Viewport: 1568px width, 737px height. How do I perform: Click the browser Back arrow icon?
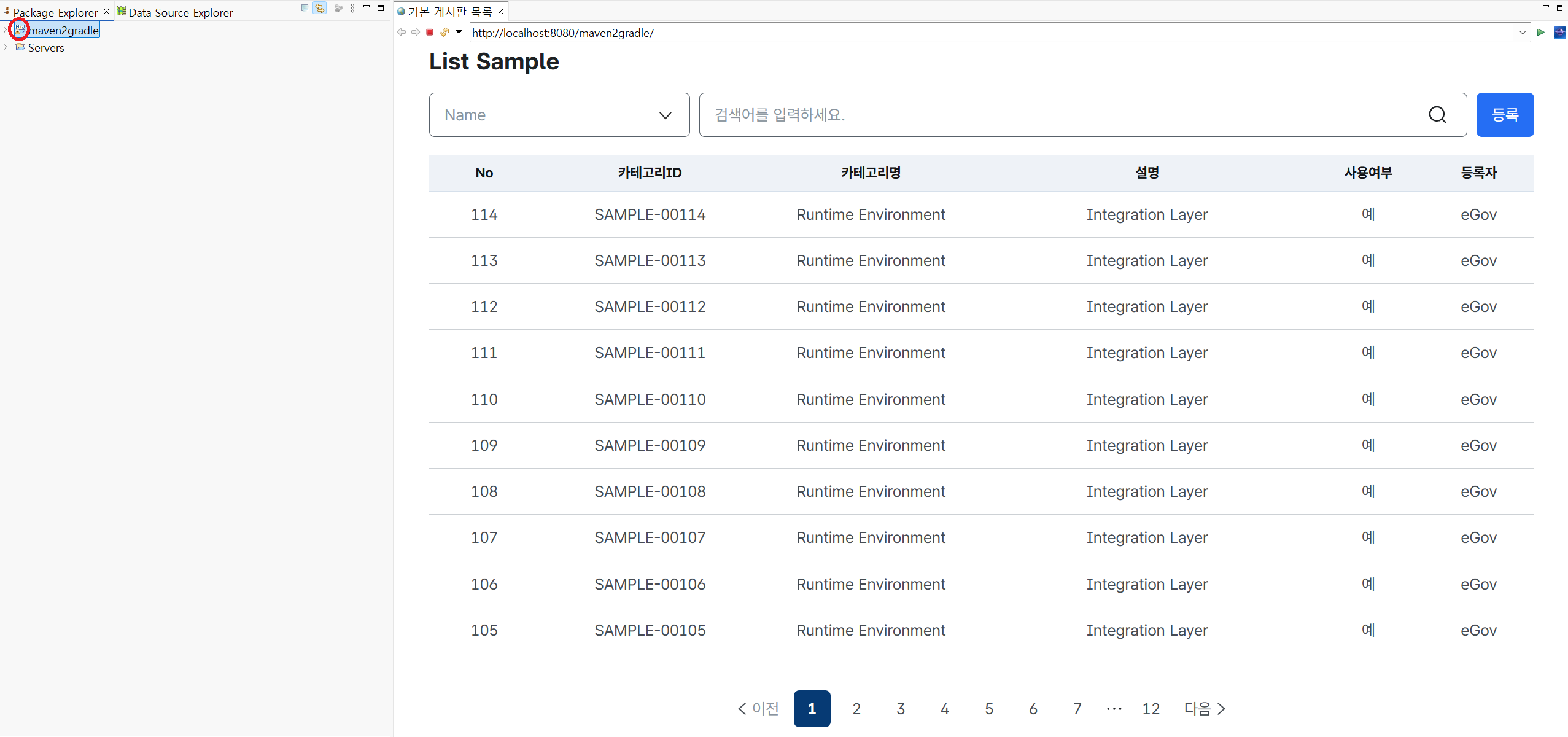click(401, 32)
